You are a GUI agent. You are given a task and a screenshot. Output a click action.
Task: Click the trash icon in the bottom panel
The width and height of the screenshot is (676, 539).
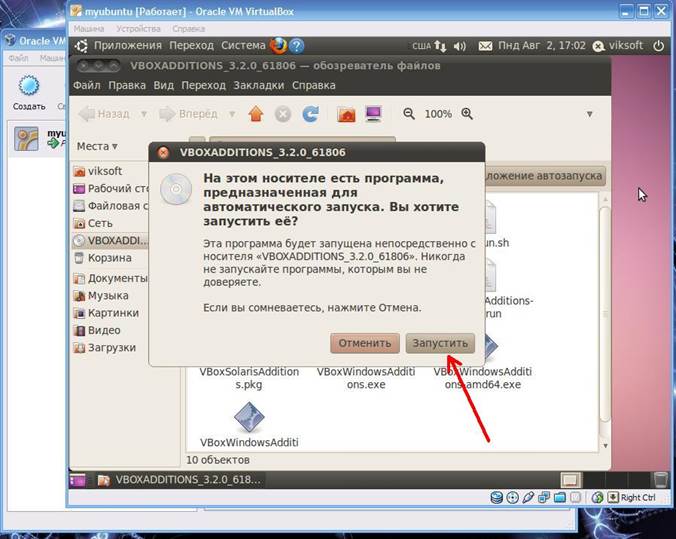point(660,479)
